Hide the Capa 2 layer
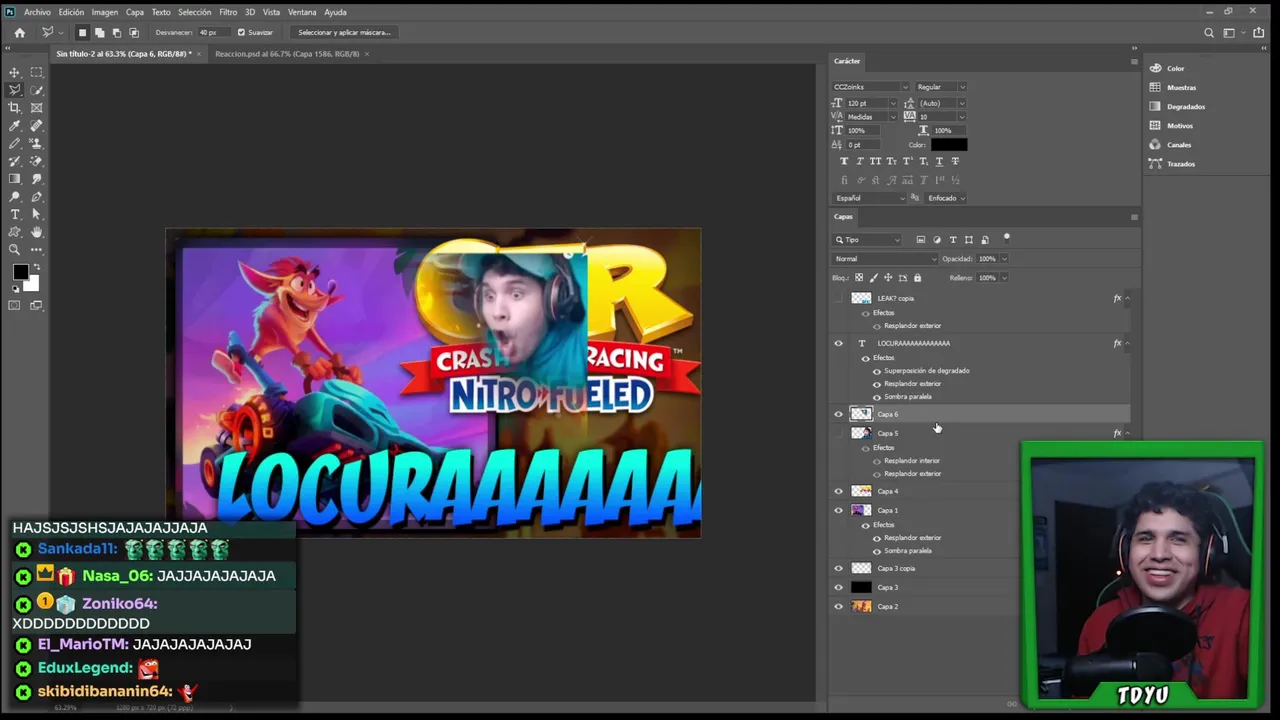1280x720 pixels. point(839,606)
